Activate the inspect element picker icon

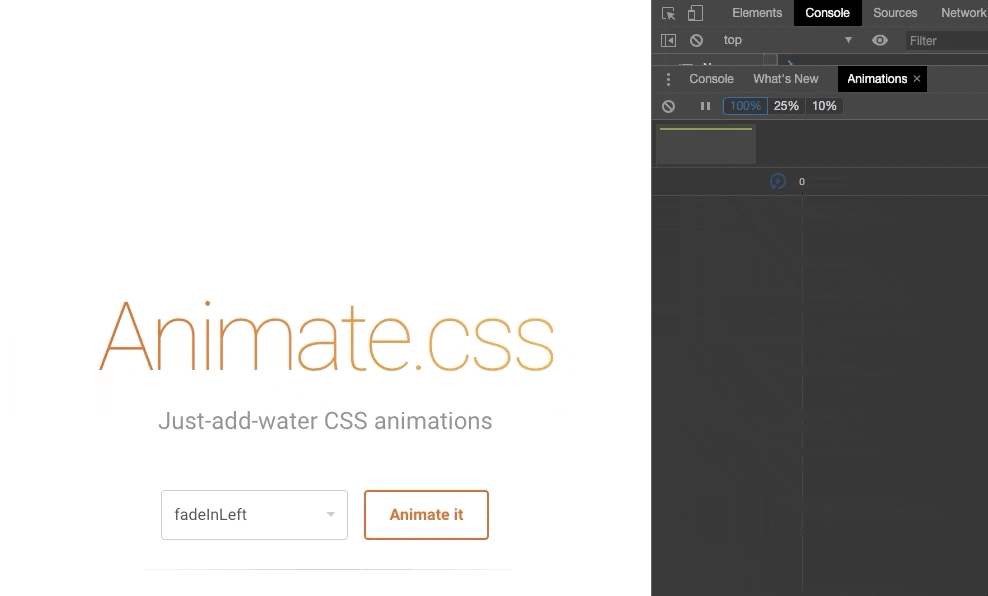point(668,13)
